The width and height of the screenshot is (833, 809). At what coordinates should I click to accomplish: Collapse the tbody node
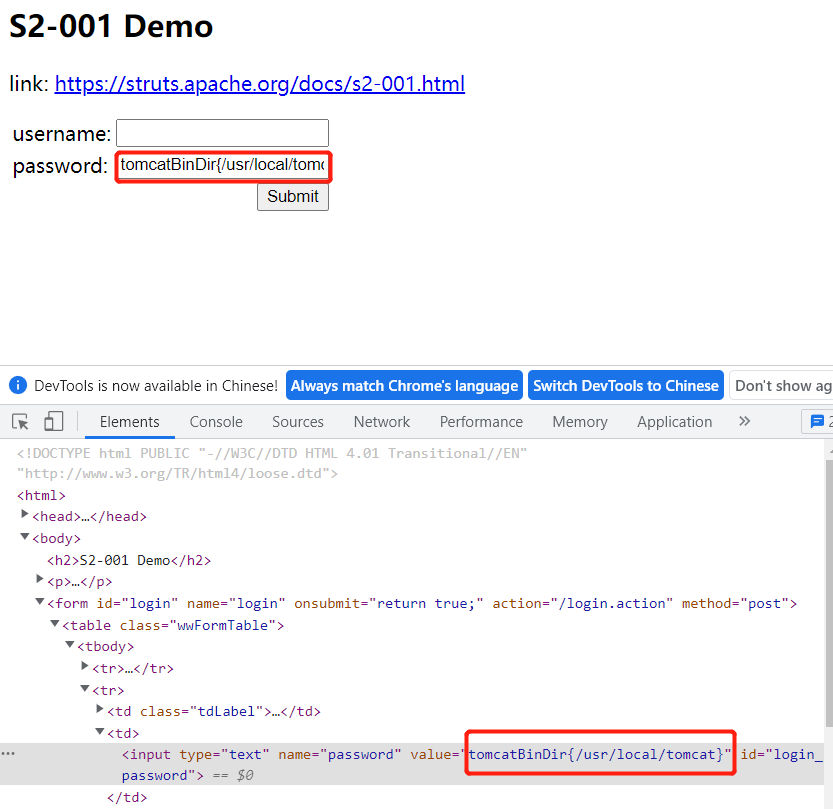coord(69,644)
